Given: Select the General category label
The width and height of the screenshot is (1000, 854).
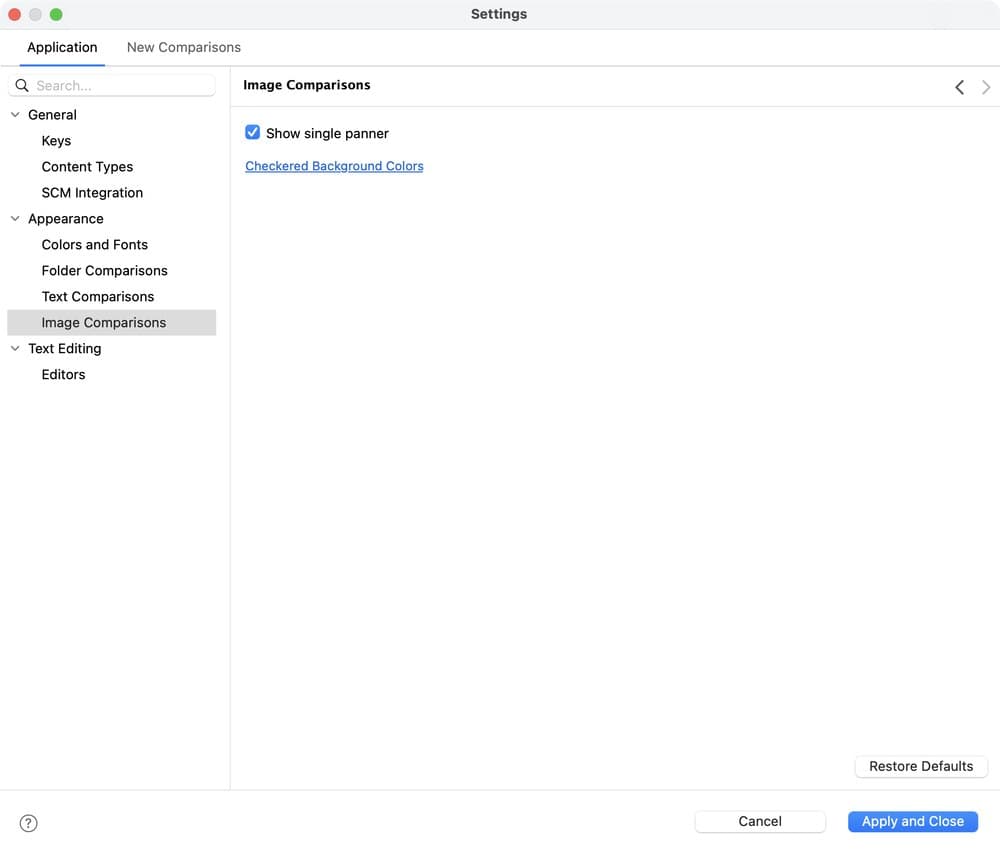Looking at the screenshot, I should (52, 115).
